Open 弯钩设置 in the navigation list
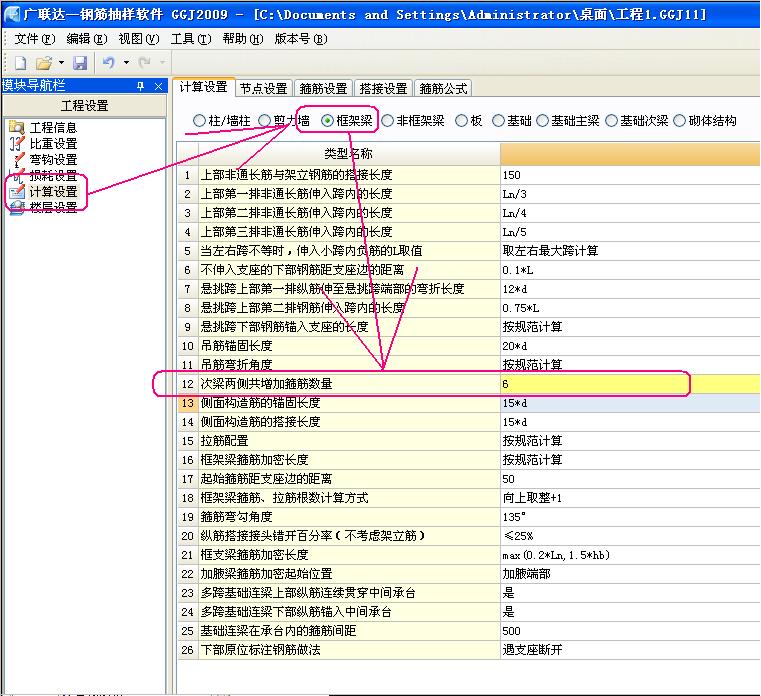The width and height of the screenshot is (761, 696). pos(53,160)
